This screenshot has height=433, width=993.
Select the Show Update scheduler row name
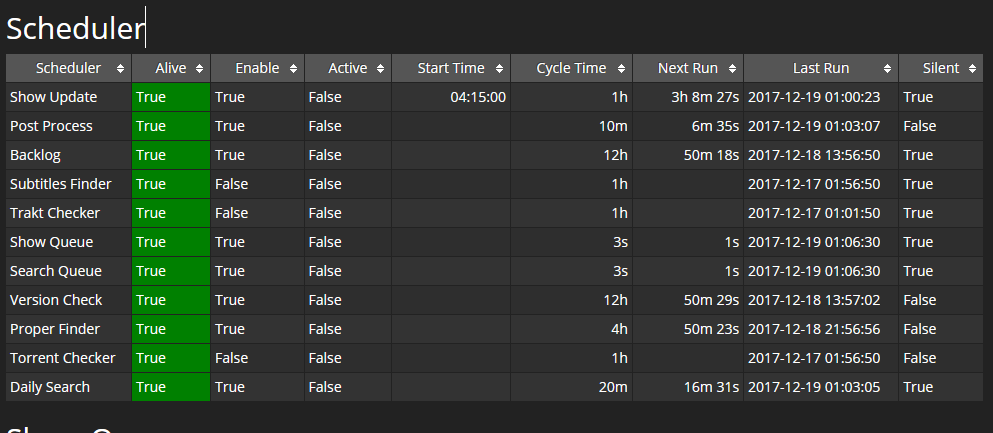pos(54,97)
